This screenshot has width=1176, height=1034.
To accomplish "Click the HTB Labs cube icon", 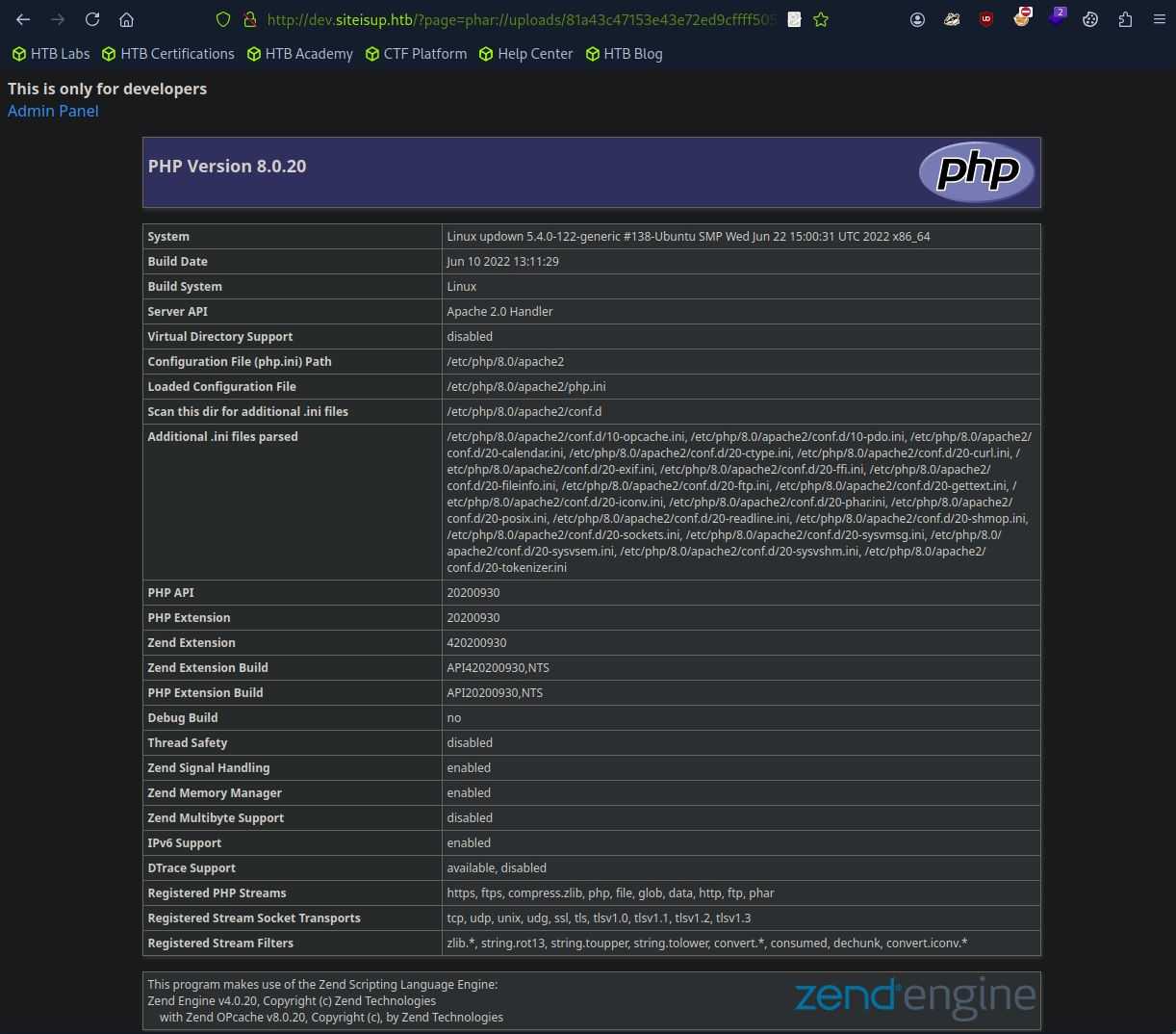I will (x=19, y=54).
